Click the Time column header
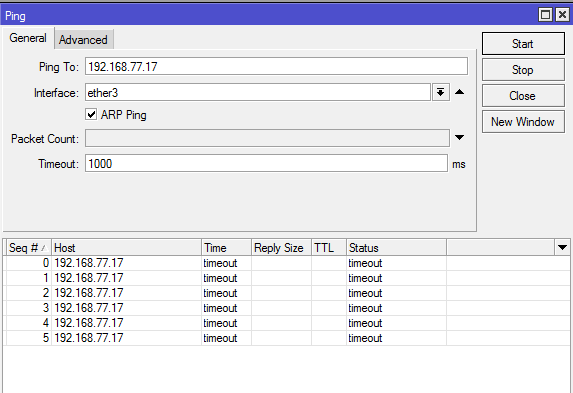 tap(226, 248)
